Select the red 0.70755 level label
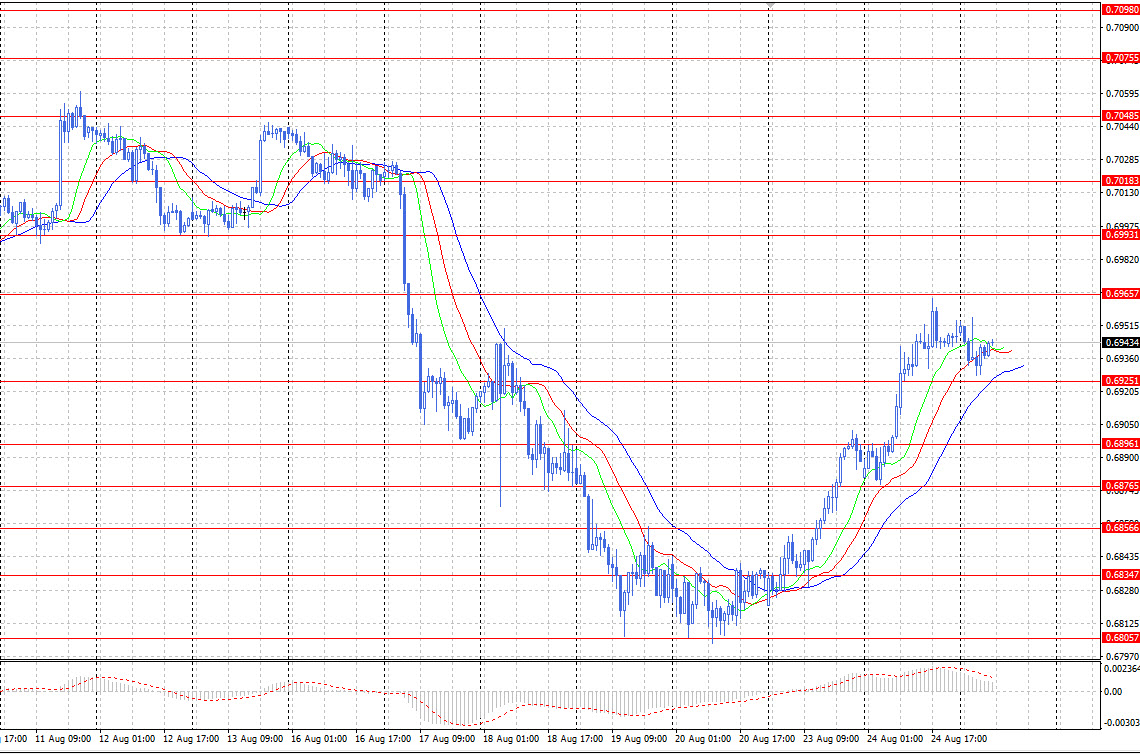 tap(1121, 58)
